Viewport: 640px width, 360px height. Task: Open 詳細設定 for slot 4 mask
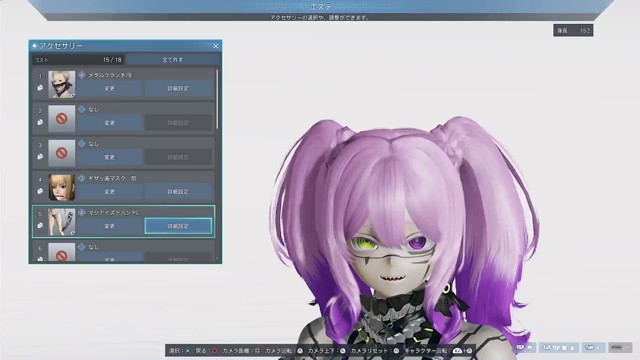(178, 191)
